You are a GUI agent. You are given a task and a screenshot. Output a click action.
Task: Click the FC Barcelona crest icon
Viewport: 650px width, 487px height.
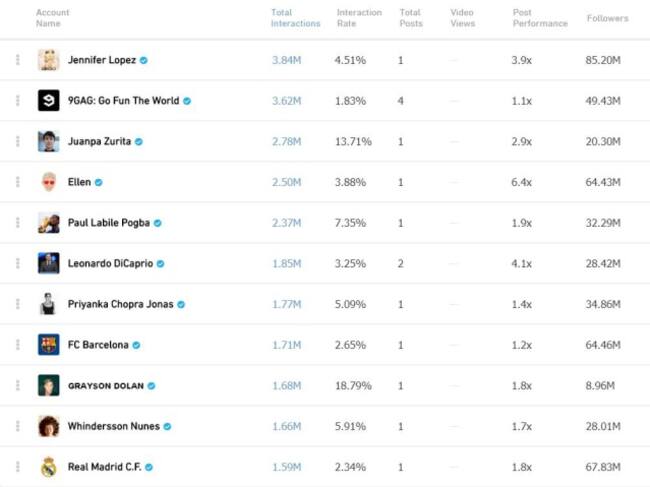[48, 345]
